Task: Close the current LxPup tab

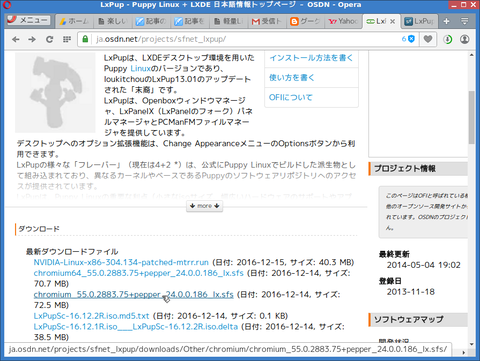Action: (393, 21)
